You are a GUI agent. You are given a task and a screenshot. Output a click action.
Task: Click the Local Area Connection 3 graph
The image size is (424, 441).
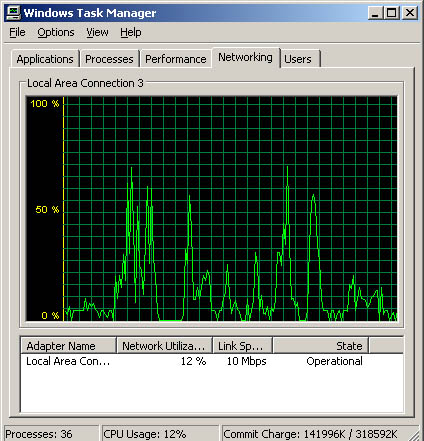tap(212, 209)
